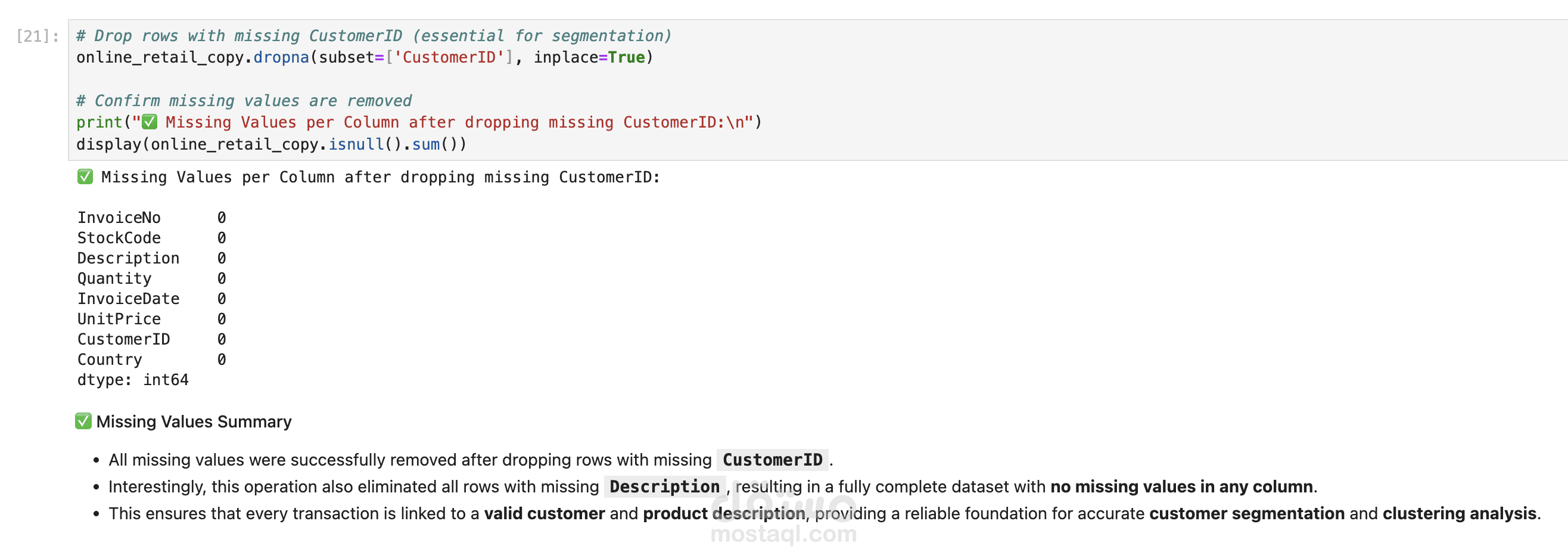The image size is (1568, 558).
Task: Click the StockCode label in the output
Action: 119,238
